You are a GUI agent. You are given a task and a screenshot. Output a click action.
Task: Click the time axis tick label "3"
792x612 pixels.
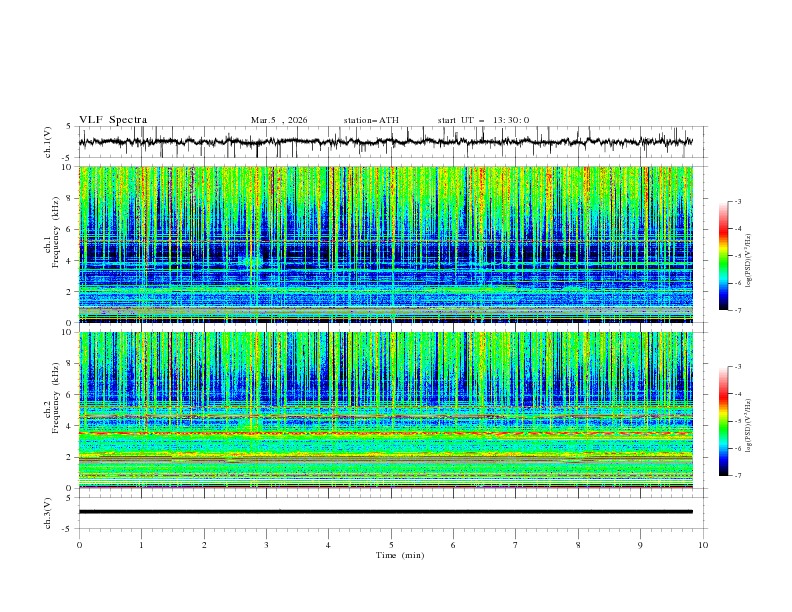point(266,545)
